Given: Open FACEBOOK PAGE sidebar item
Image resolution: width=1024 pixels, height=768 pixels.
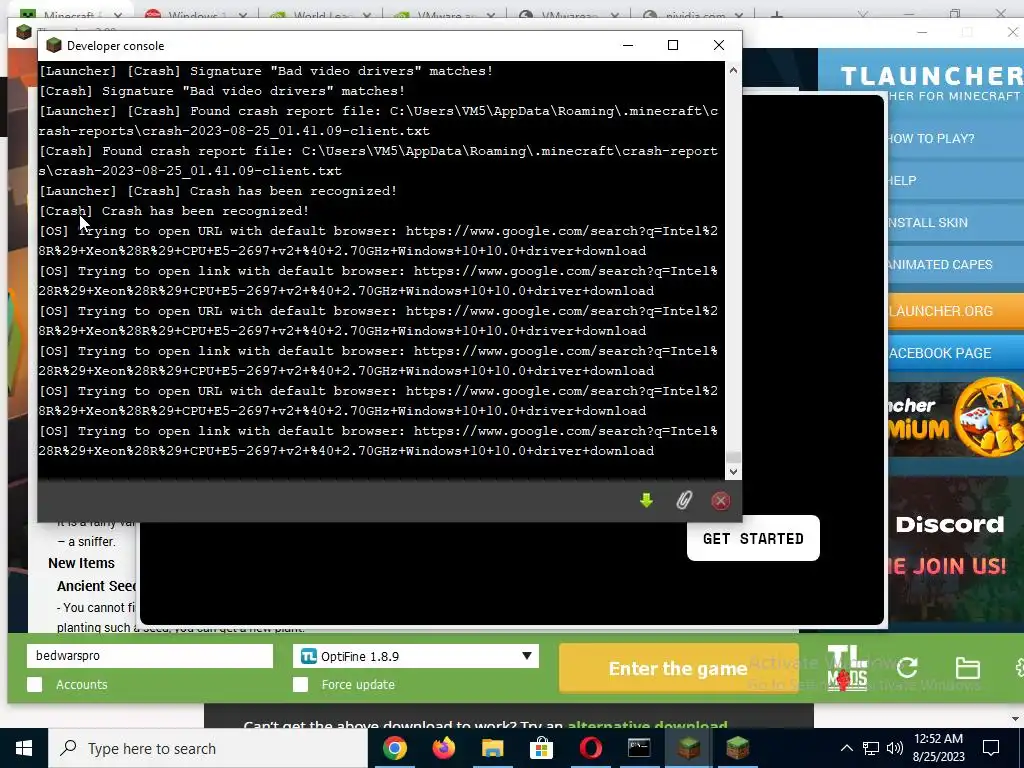Looking at the screenshot, I should (x=956, y=353).
